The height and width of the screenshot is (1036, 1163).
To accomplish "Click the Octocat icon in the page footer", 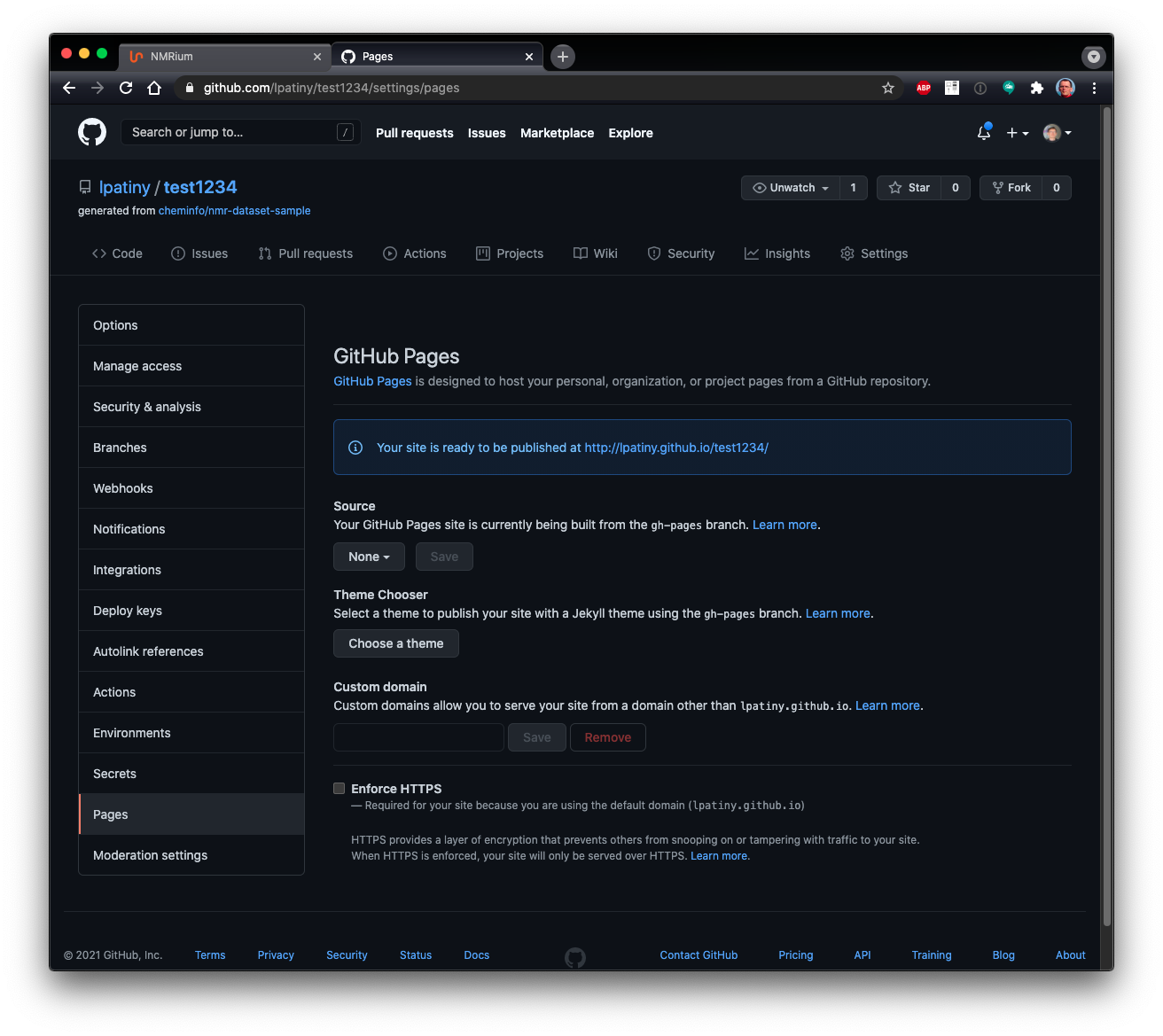I will coord(574,957).
